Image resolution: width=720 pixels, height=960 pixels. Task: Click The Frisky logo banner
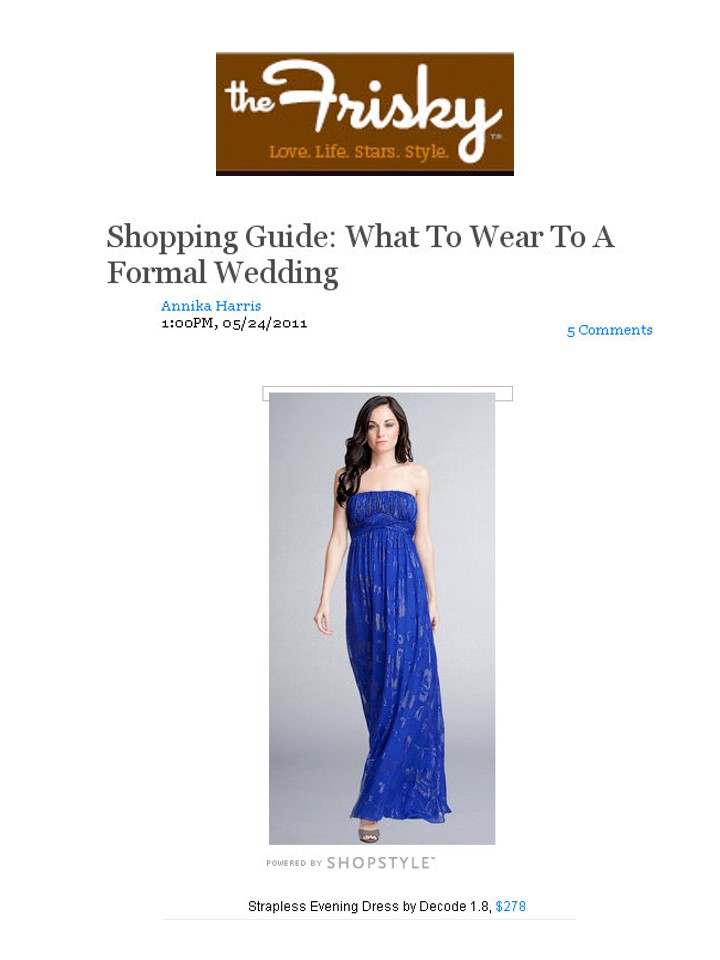point(365,114)
